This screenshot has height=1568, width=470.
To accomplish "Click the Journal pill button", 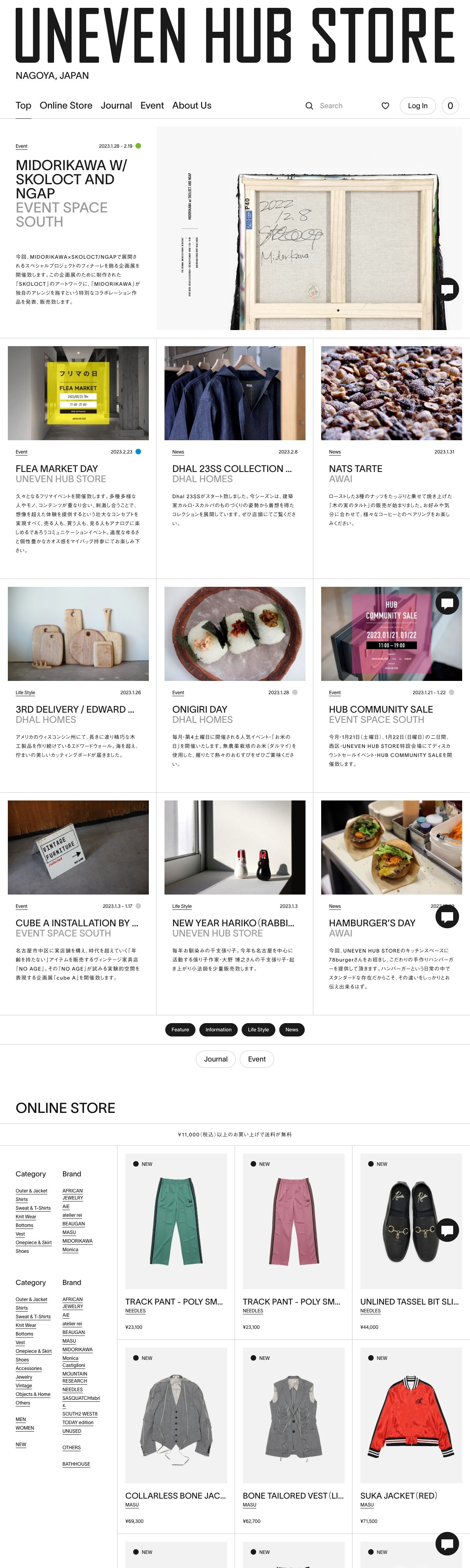I will (216, 1059).
